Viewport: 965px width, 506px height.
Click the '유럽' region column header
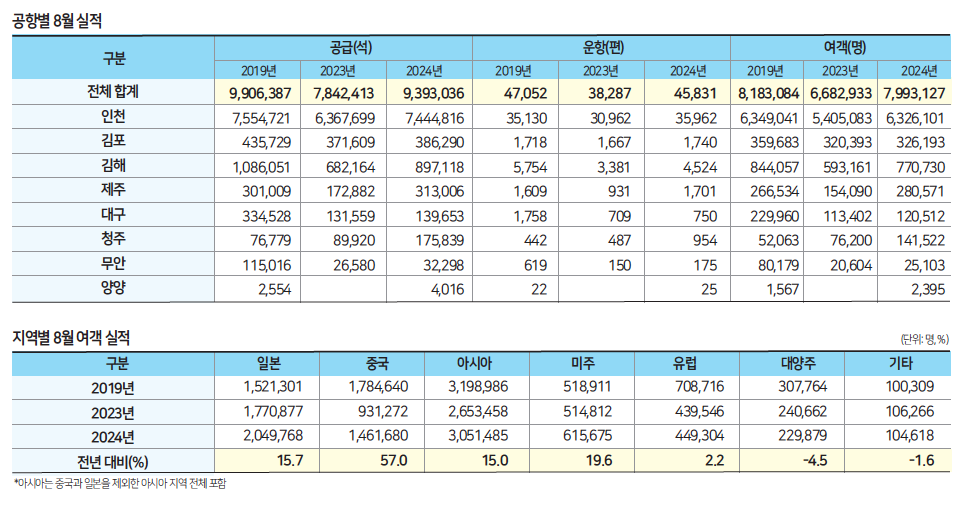(685, 364)
